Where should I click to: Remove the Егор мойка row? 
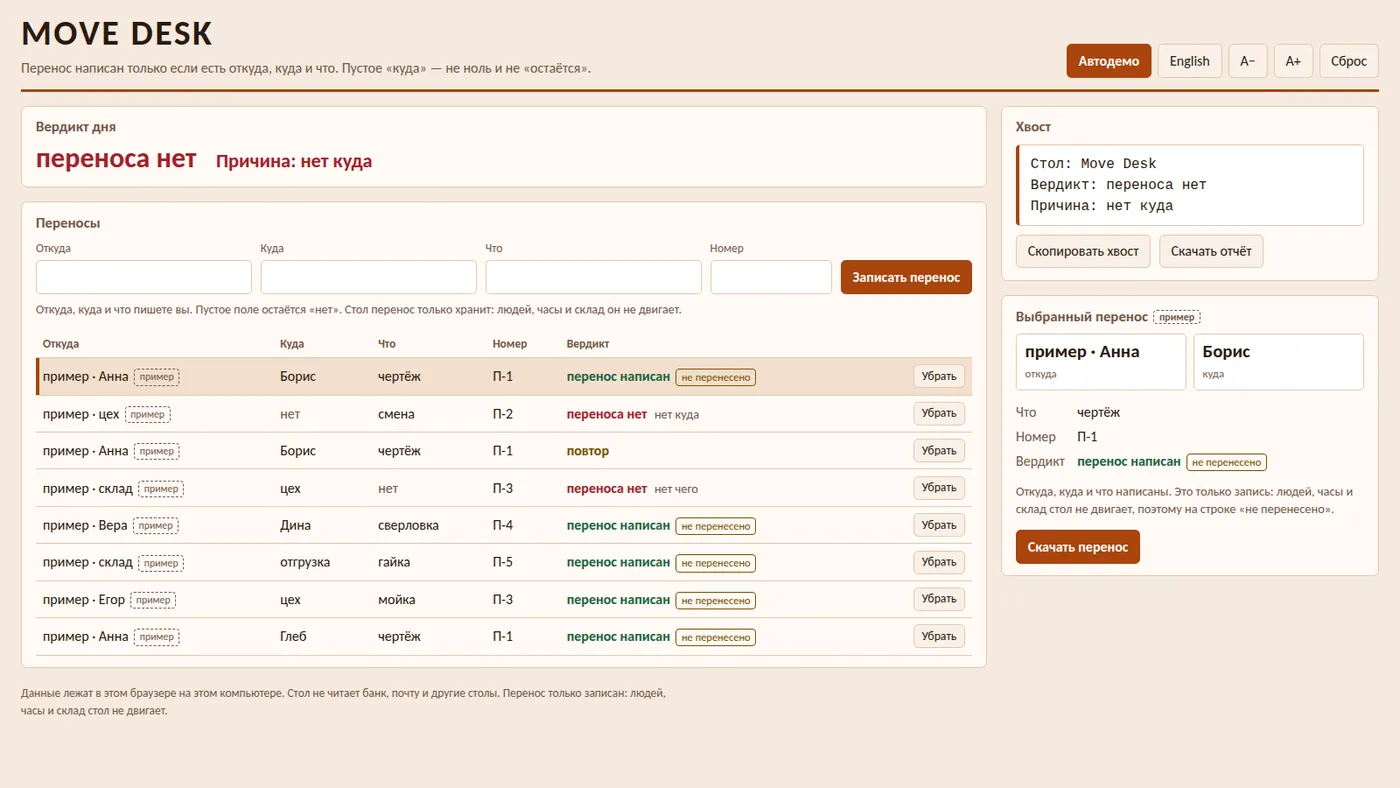(939, 599)
